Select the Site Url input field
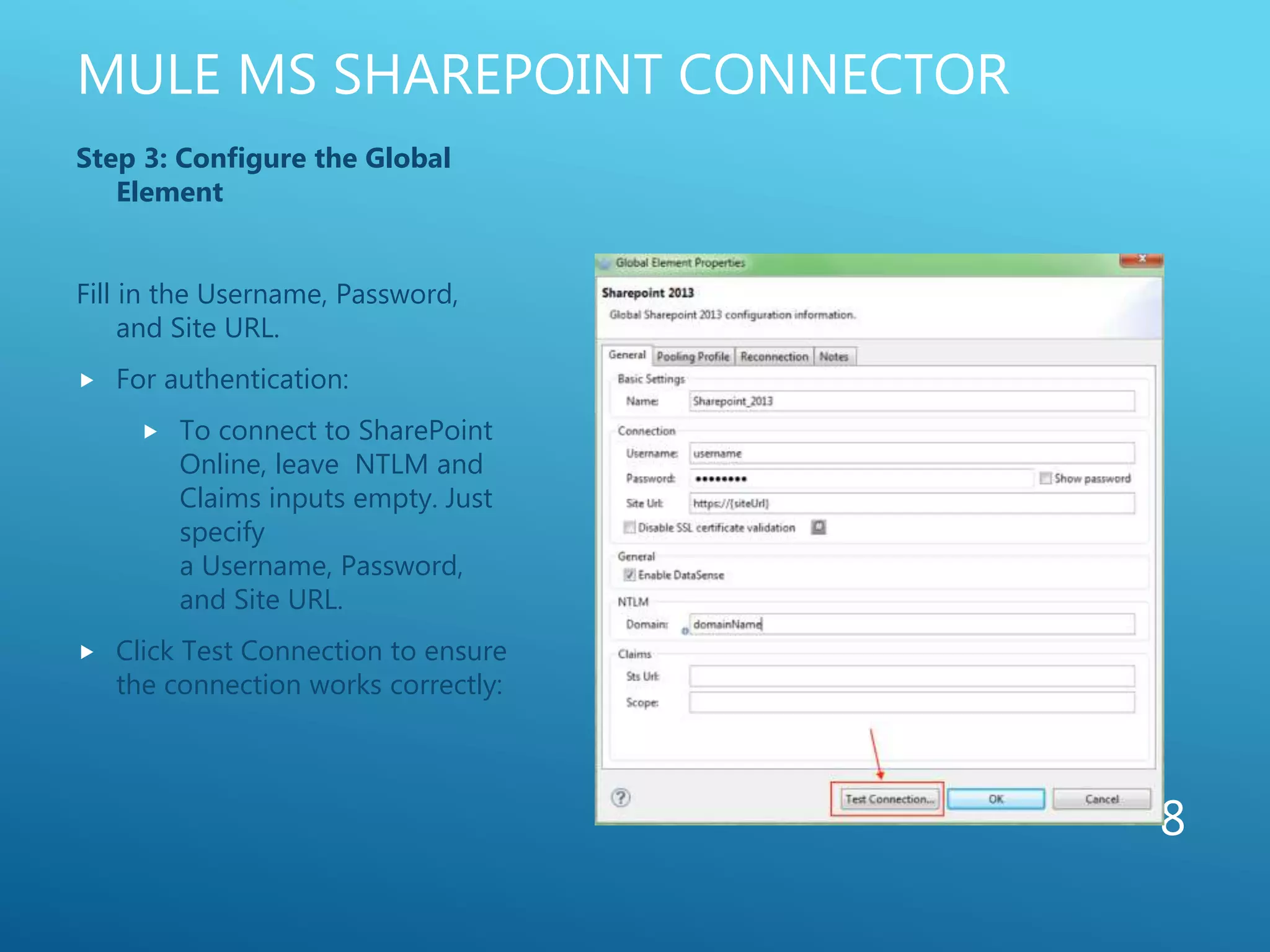 pos(912,503)
